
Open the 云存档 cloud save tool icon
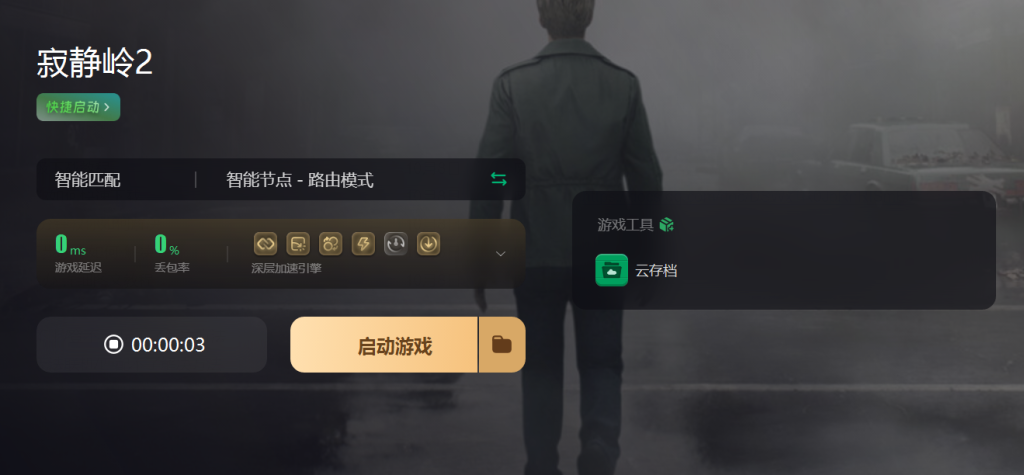pyautogui.click(x=611, y=270)
